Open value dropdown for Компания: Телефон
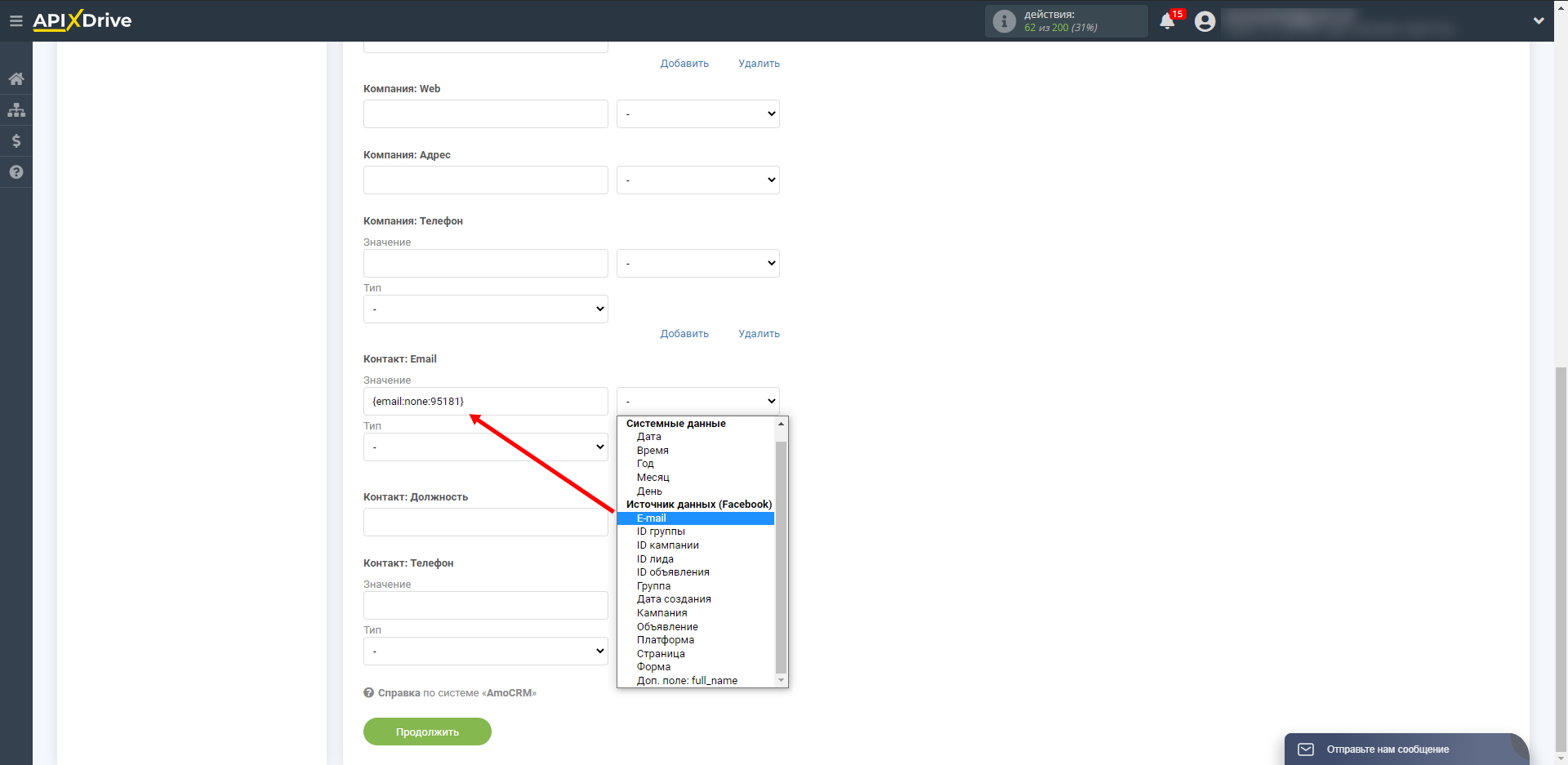This screenshot has height=765, width=1568. click(x=698, y=263)
